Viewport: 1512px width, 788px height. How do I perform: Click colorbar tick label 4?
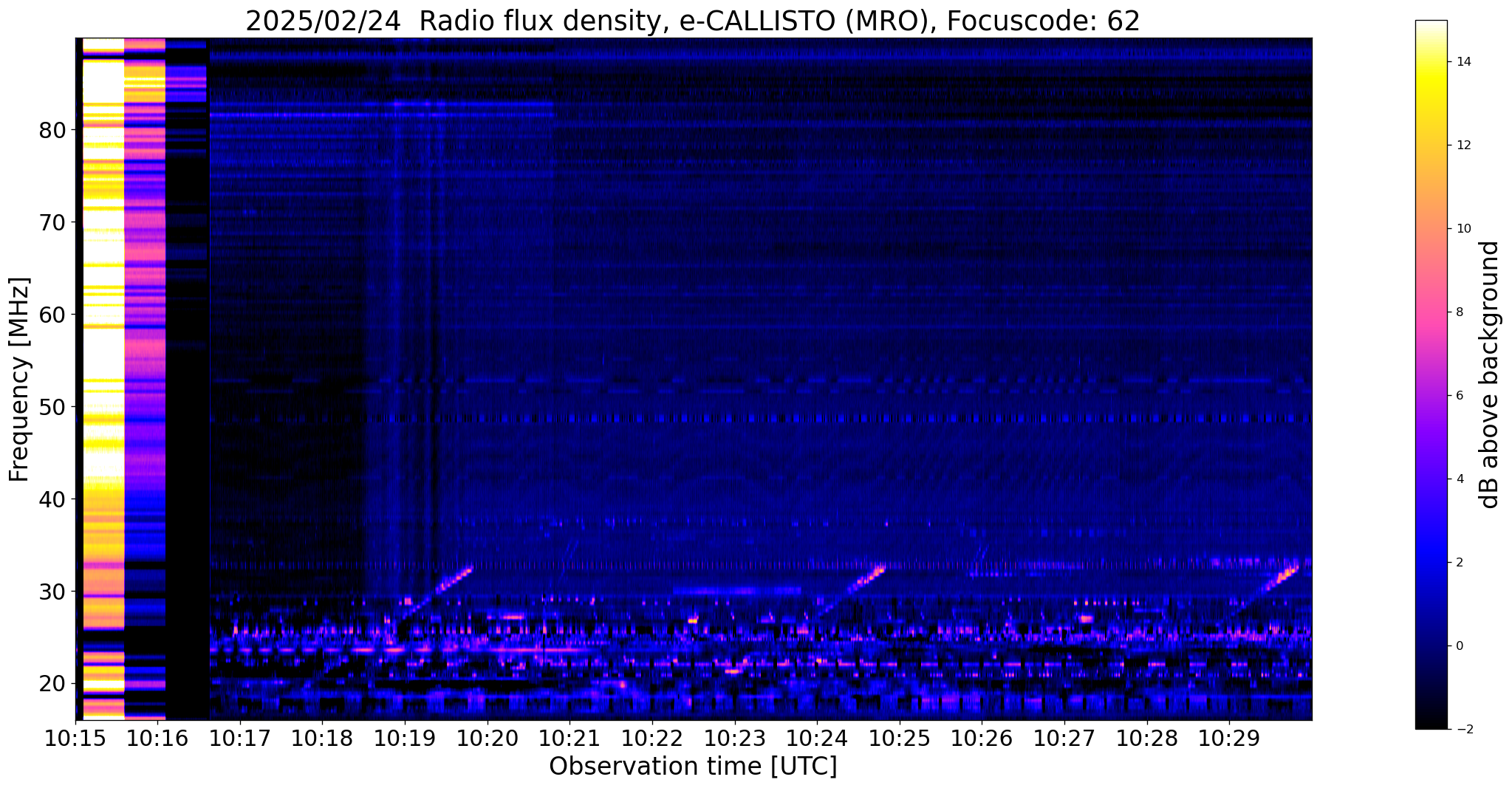click(x=1459, y=479)
